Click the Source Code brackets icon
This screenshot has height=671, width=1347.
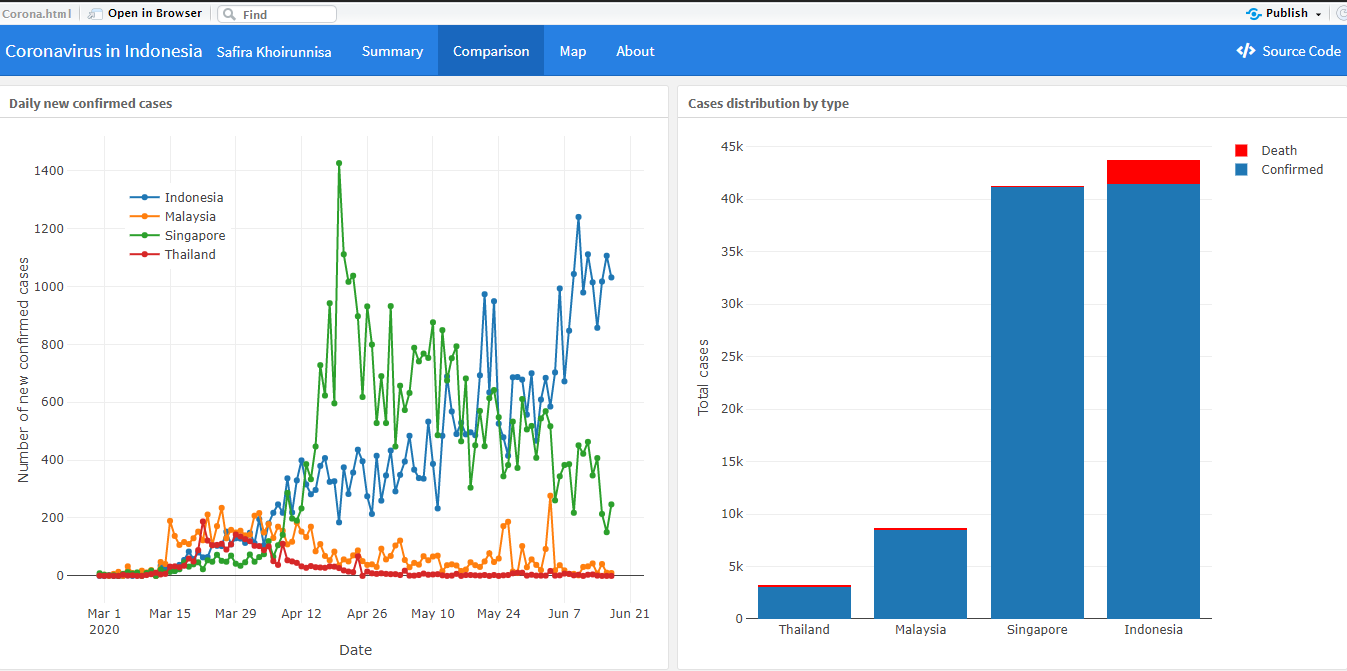(x=1245, y=51)
